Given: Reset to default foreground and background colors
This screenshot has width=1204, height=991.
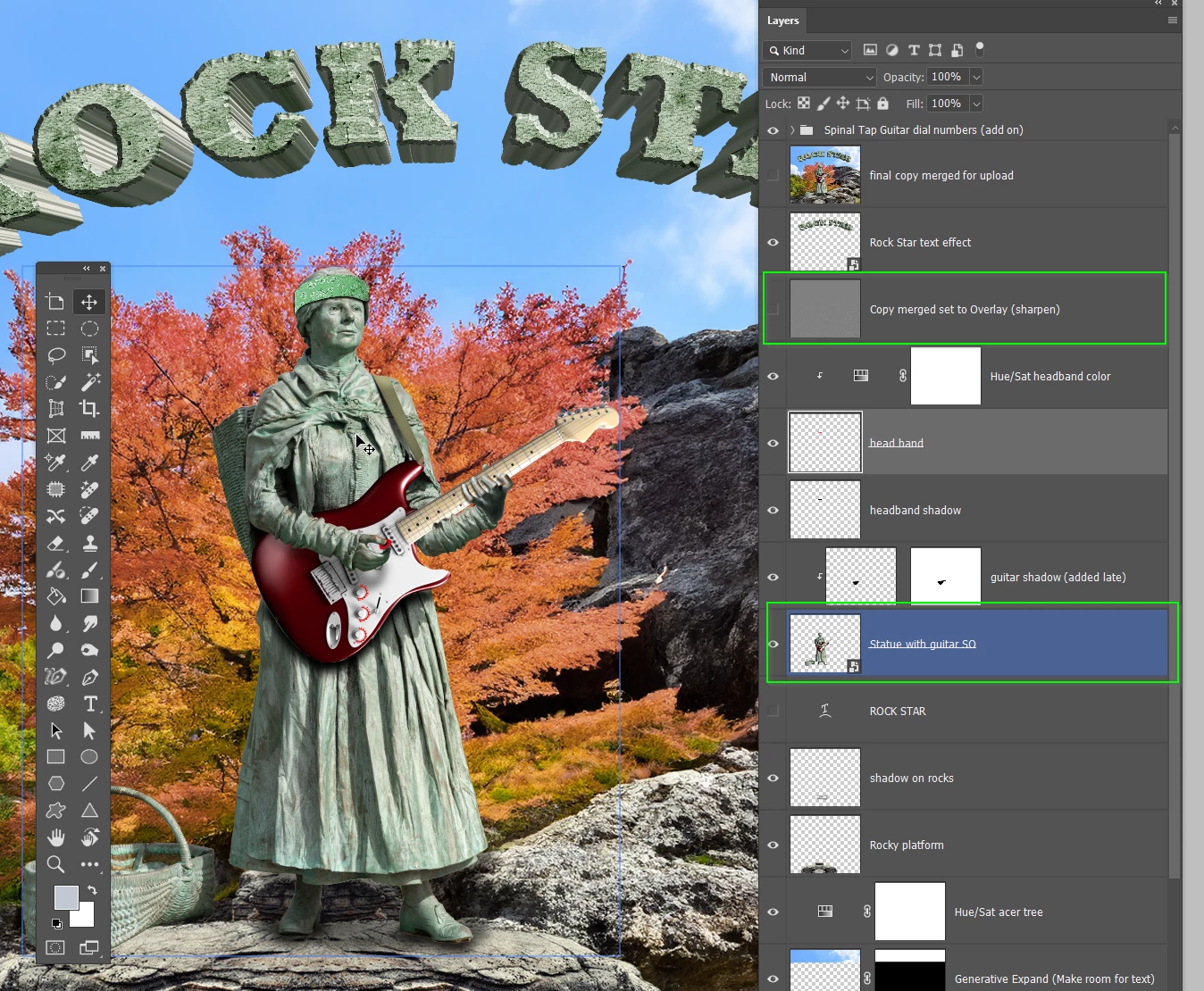Looking at the screenshot, I should (56, 924).
